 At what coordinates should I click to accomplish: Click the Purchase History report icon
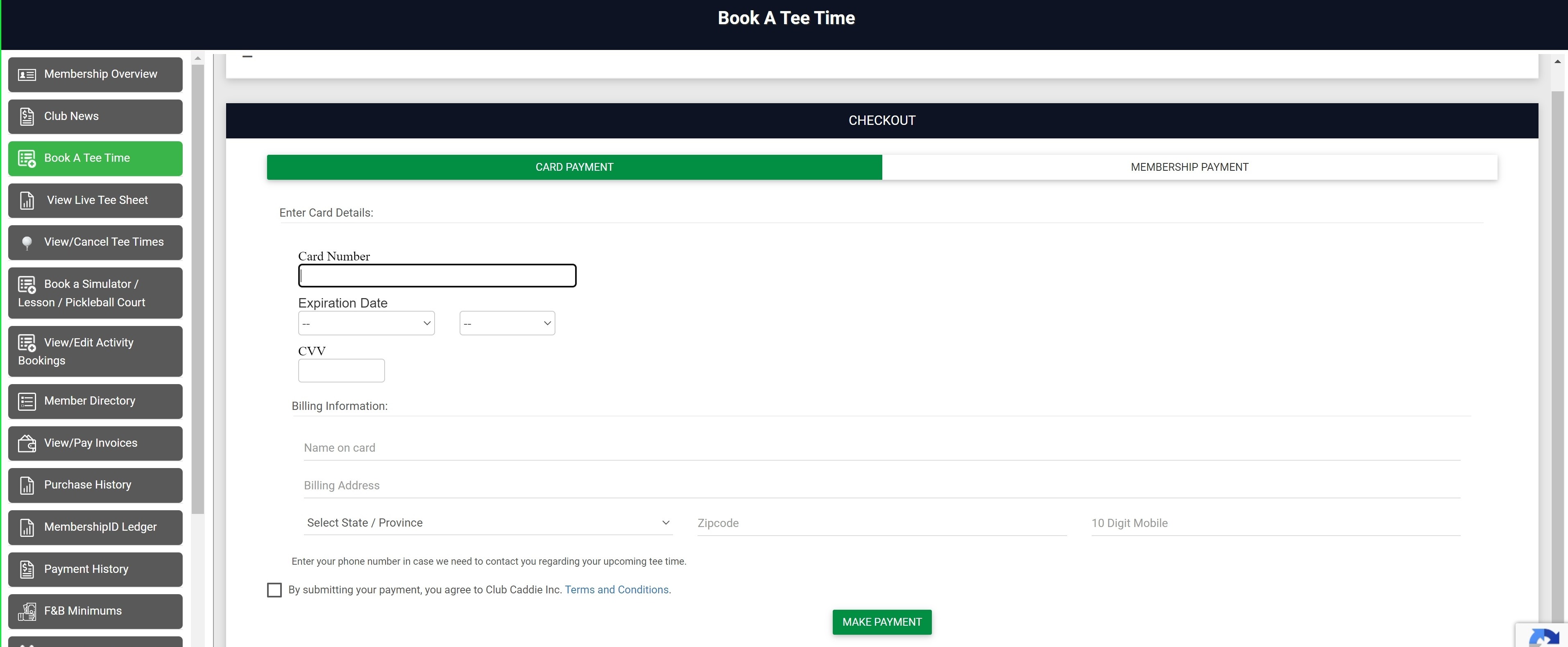coord(27,485)
